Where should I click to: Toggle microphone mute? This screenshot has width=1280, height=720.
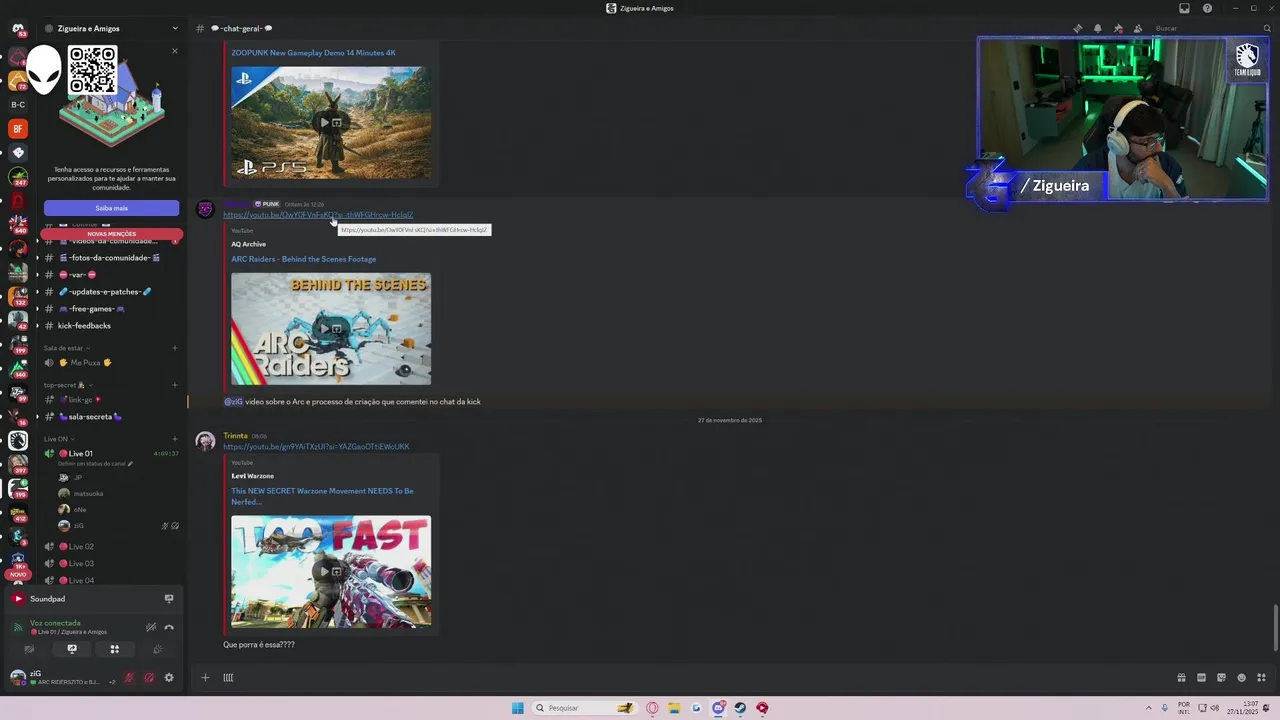(129, 678)
